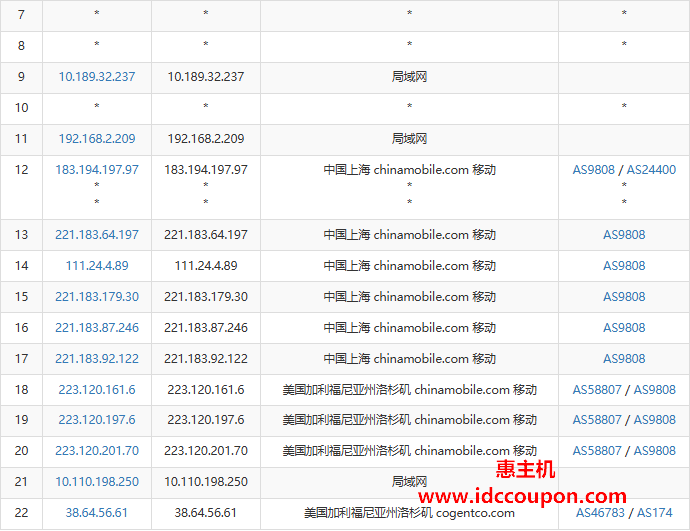690x531 pixels.
Task: Click the AS174 link in the last row
Action: click(x=655, y=513)
